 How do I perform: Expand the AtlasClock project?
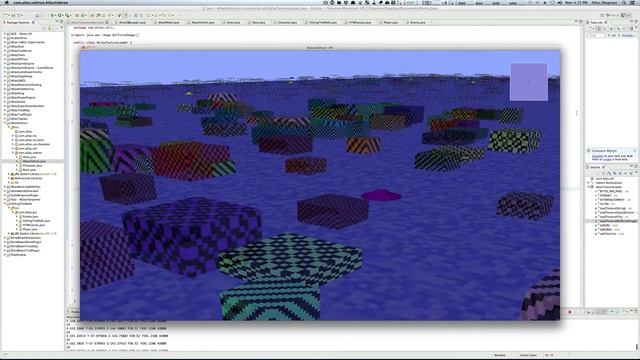coord(5,55)
